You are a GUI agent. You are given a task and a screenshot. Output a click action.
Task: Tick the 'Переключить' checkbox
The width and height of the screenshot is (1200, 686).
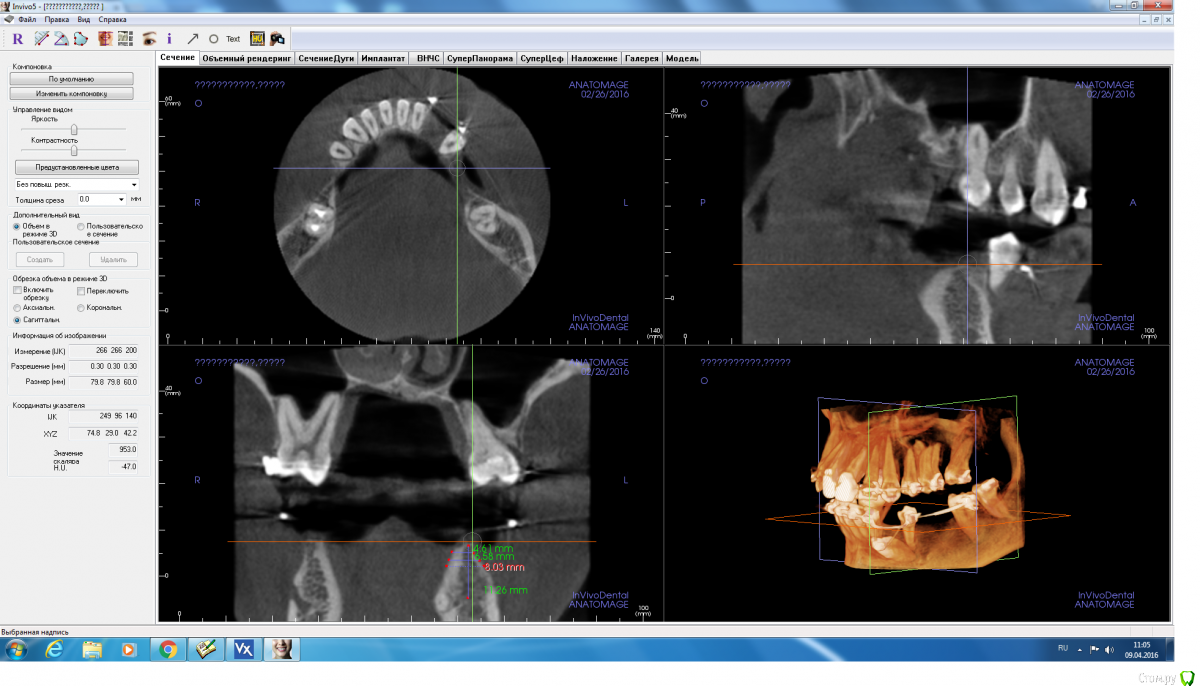click(81, 290)
